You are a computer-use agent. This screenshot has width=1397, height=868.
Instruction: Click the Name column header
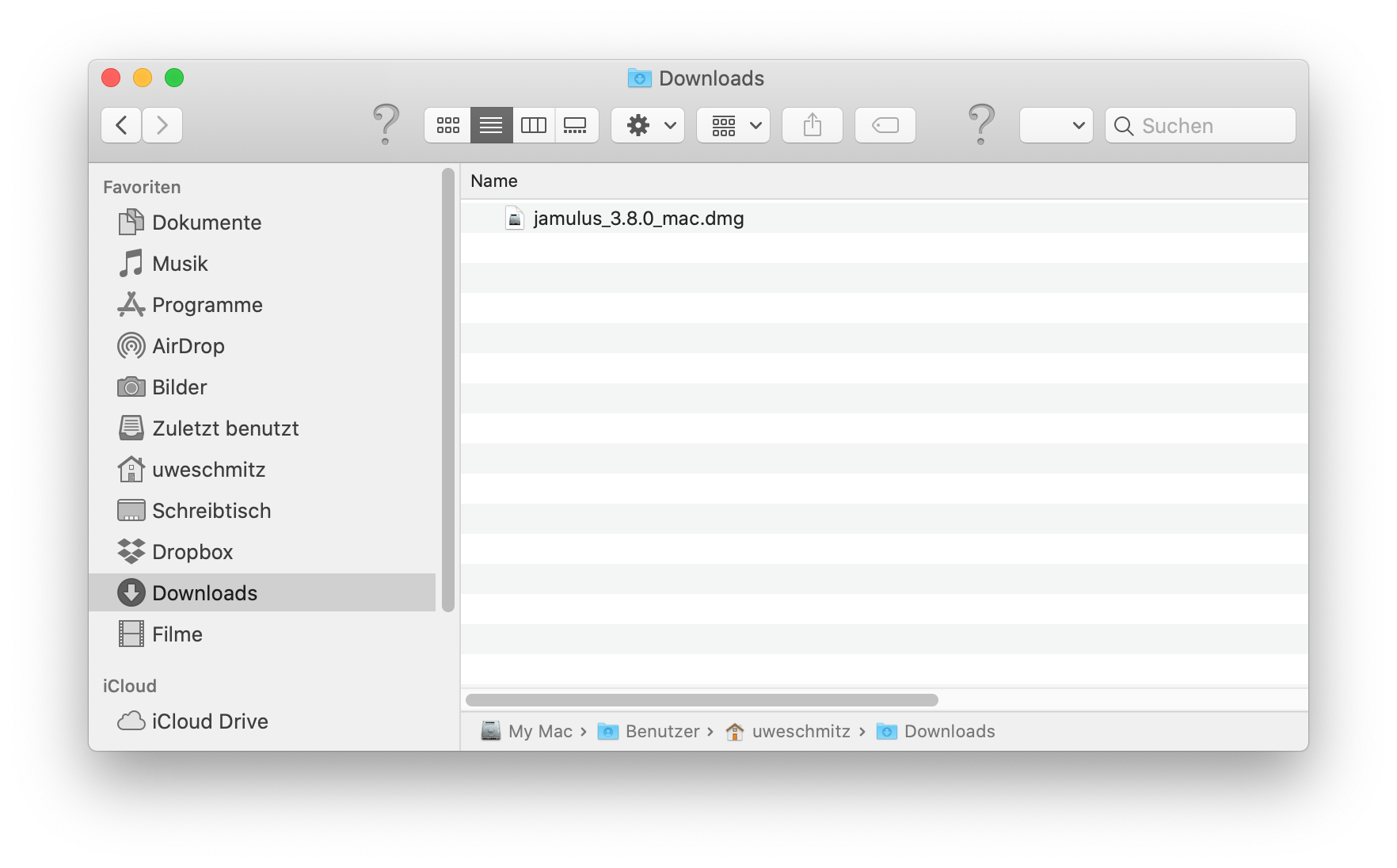coord(494,181)
